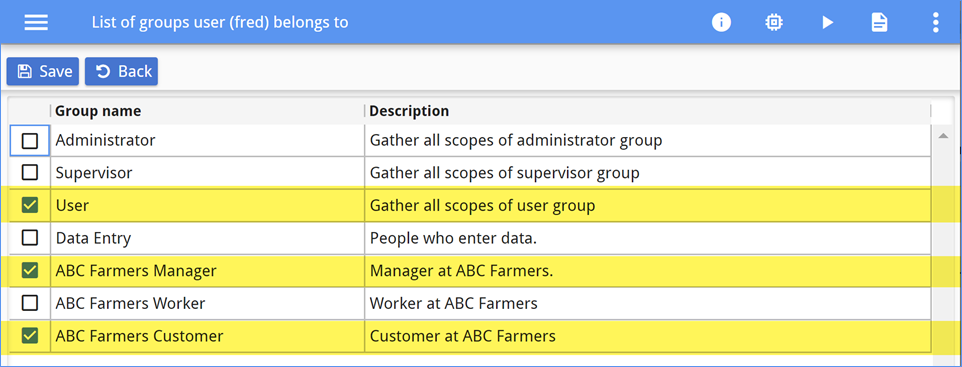
Task: Click the page title 'List of groups user (fred) belongs to'
Action: (220, 23)
